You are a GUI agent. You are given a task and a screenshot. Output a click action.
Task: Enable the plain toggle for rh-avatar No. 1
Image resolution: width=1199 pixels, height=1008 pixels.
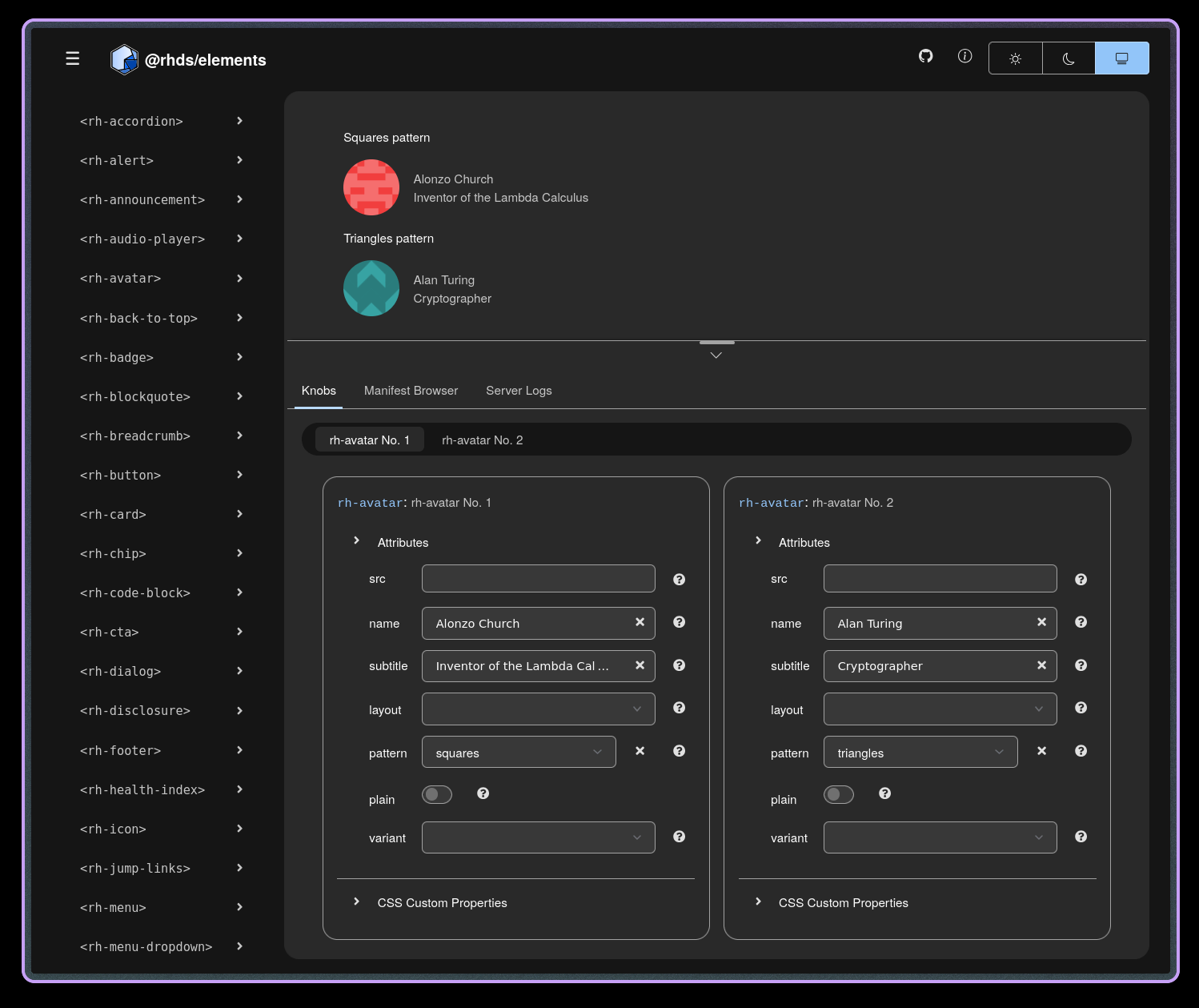[437, 794]
